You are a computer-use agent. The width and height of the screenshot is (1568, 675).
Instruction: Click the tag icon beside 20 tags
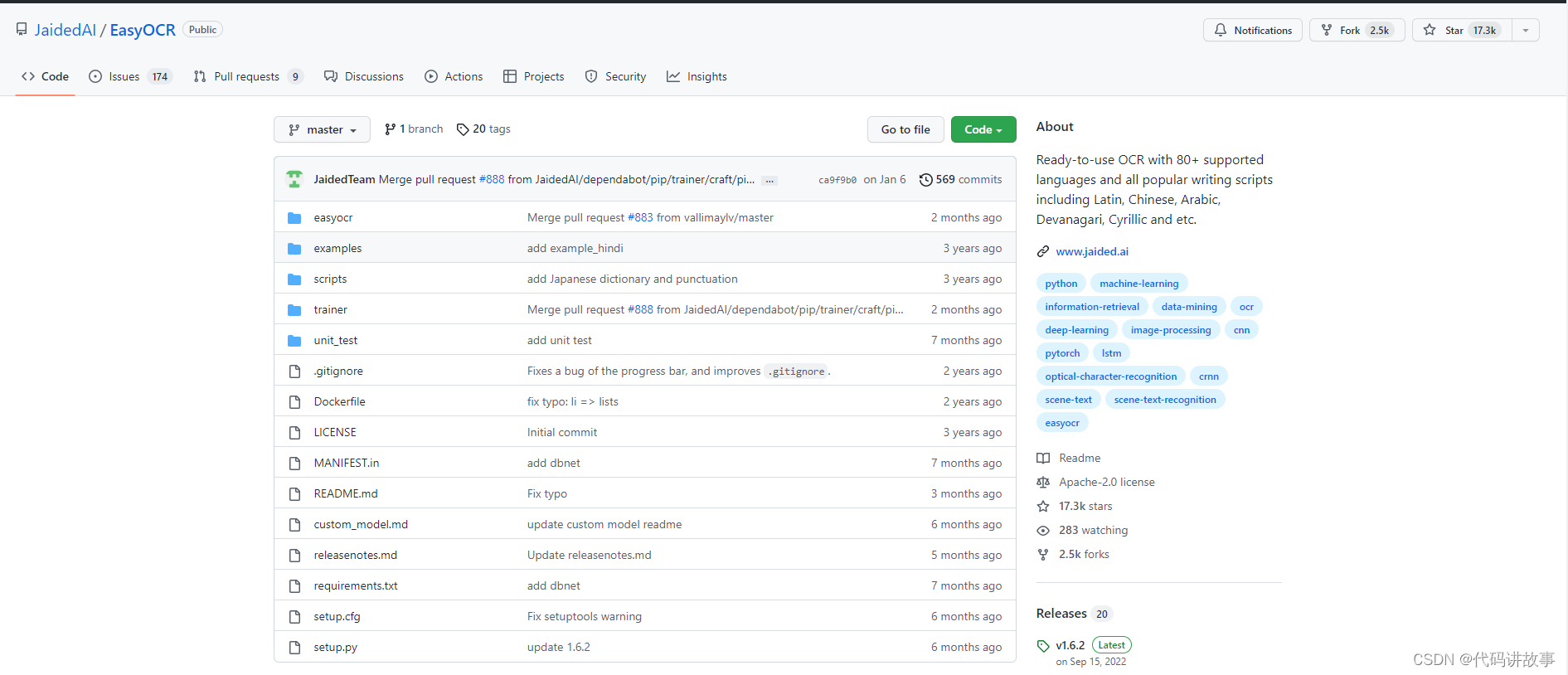[463, 129]
